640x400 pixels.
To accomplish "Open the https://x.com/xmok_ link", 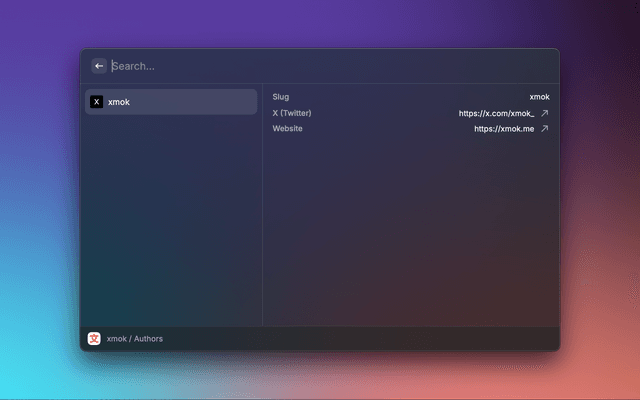I will click(496, 113).
